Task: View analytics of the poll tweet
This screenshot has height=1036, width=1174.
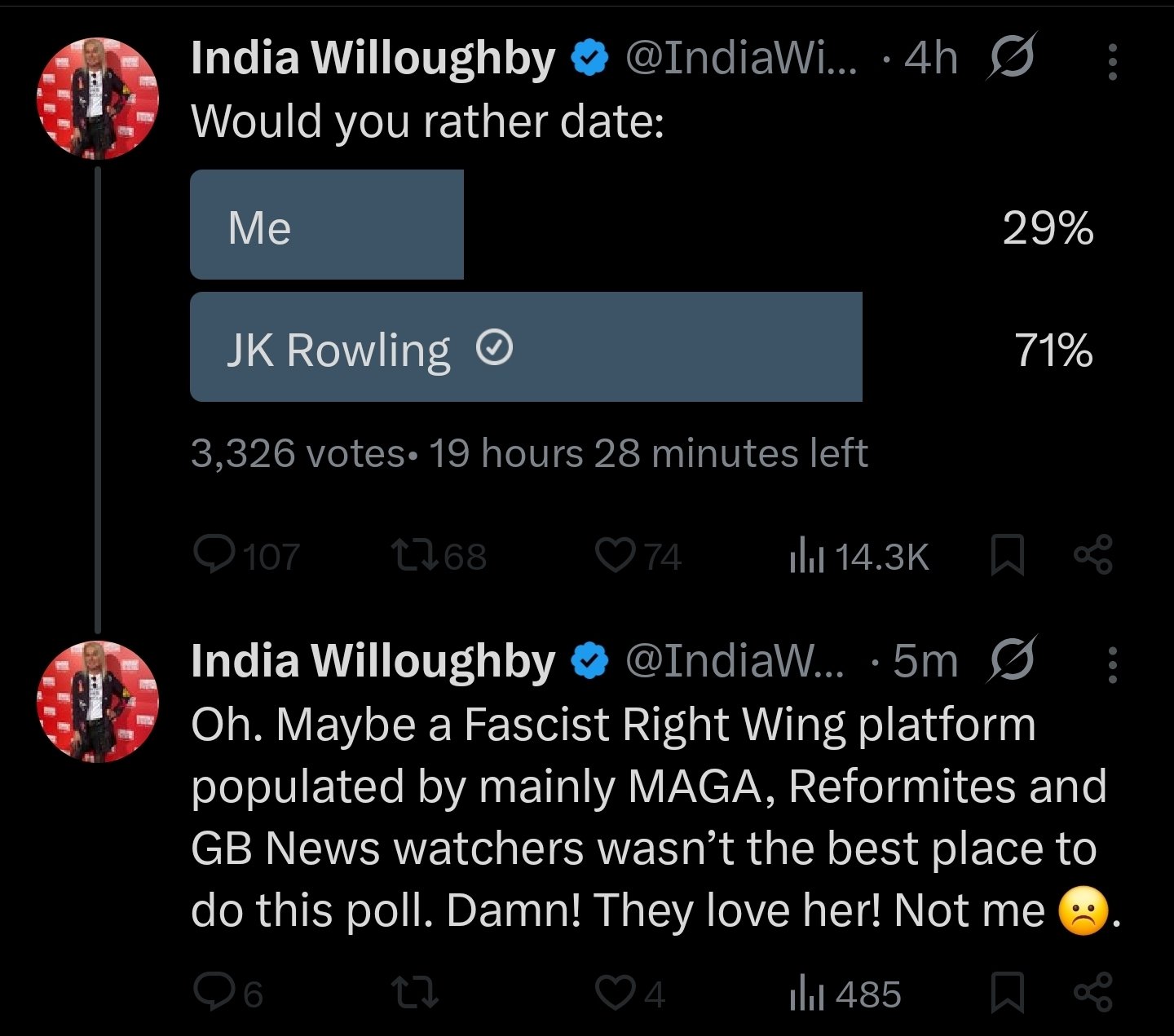Action: coord(858,556)
